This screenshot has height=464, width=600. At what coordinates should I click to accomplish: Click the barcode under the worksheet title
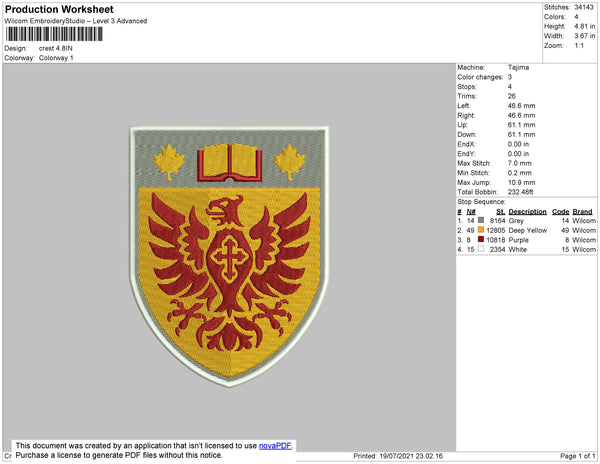[54, 34]
